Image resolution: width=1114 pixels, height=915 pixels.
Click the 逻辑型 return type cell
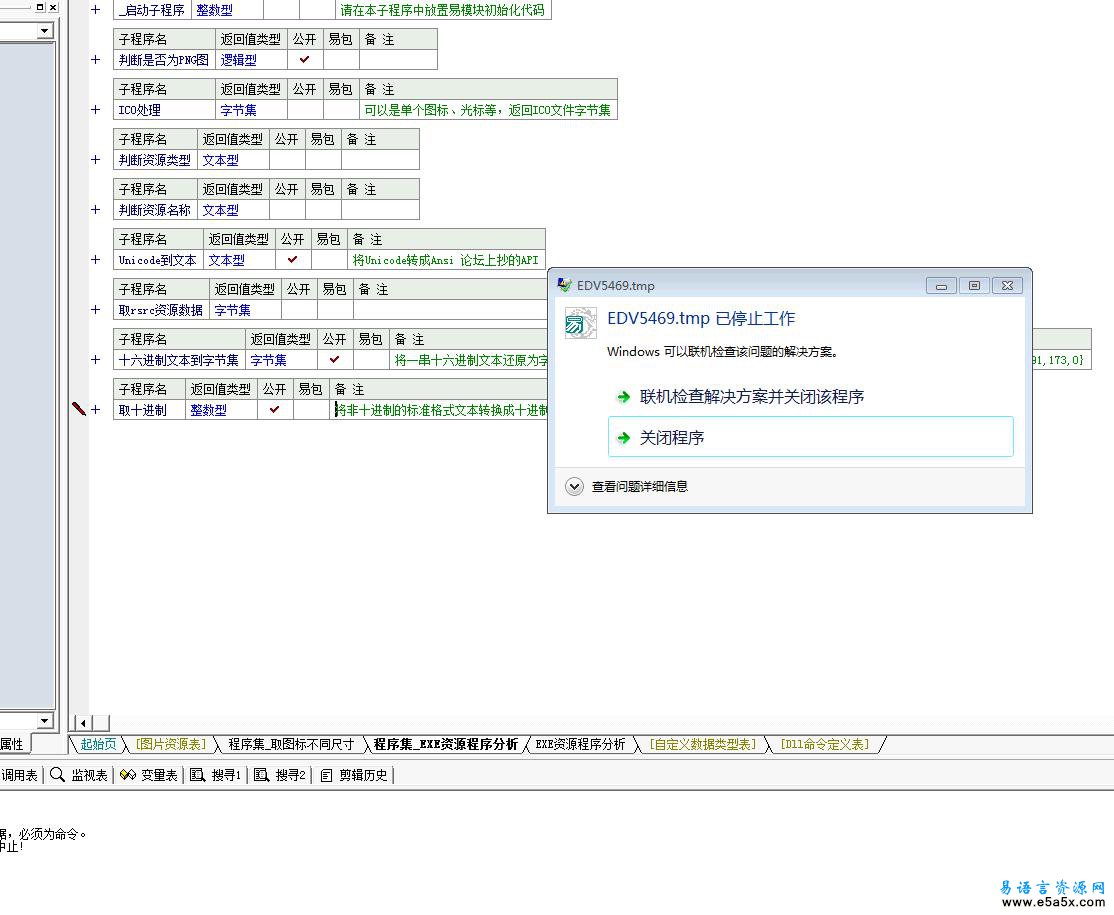pyautogui.click(x=252, y=60)
